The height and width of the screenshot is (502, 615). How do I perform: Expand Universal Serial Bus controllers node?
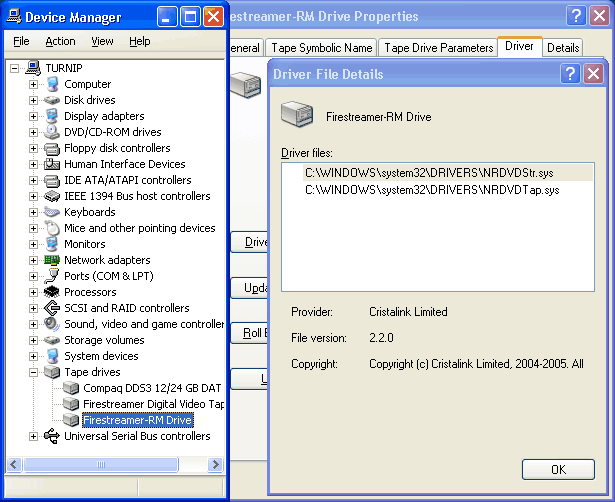(x=33, y=437)
